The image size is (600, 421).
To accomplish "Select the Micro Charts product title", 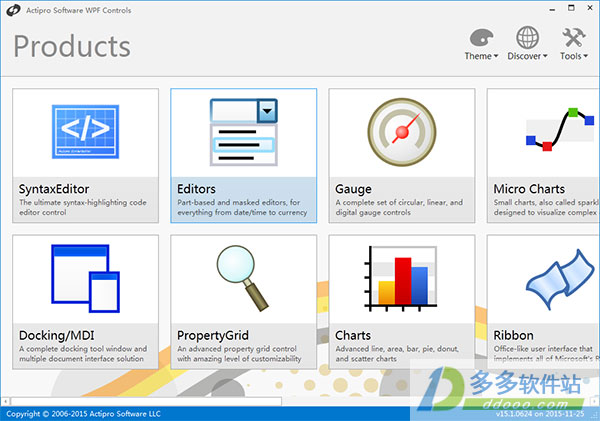I will 529,189.
